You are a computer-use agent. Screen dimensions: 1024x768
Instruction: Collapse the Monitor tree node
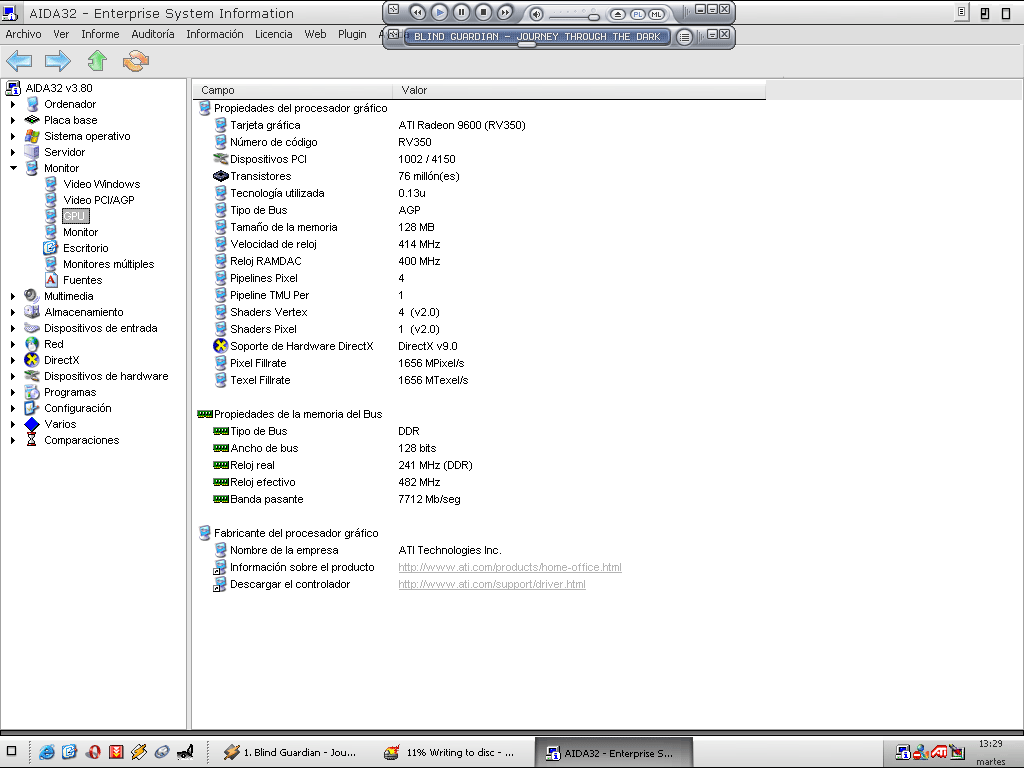(x=12, y=168)
